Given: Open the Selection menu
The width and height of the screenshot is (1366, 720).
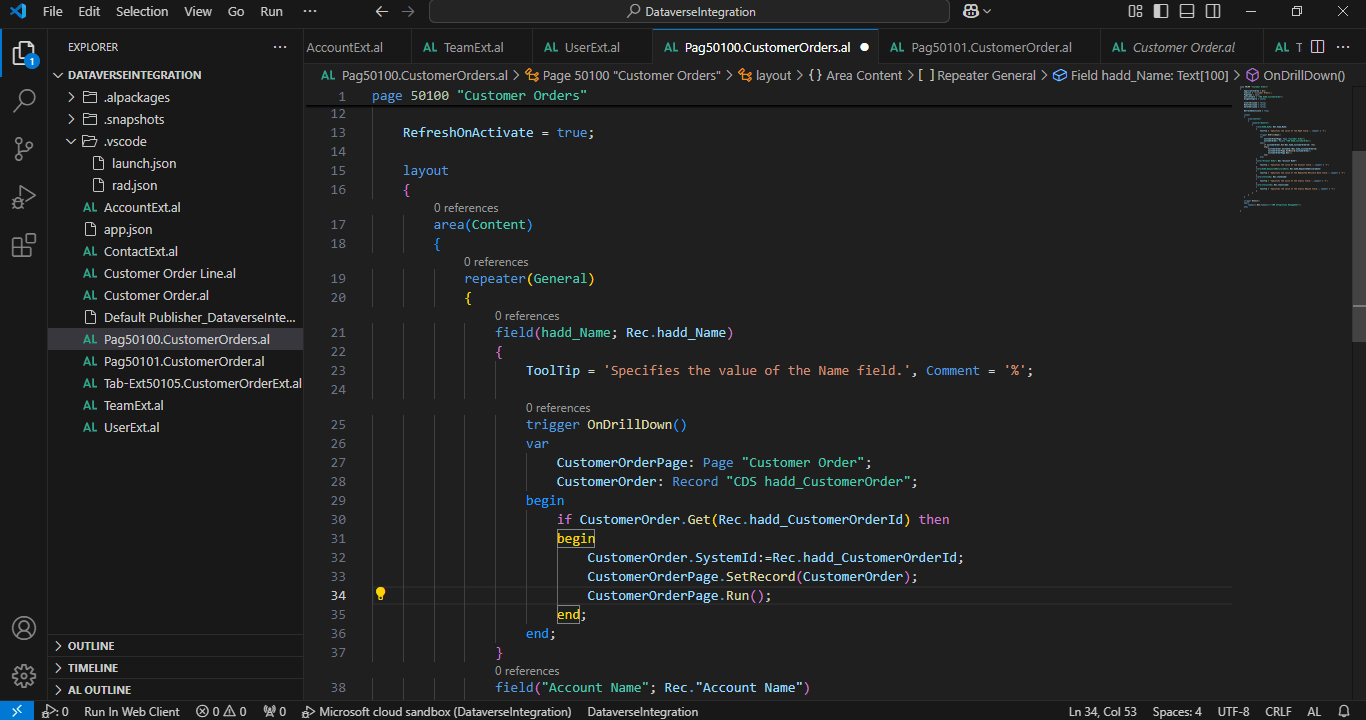Looking at the screenshot, I should 142,12.
